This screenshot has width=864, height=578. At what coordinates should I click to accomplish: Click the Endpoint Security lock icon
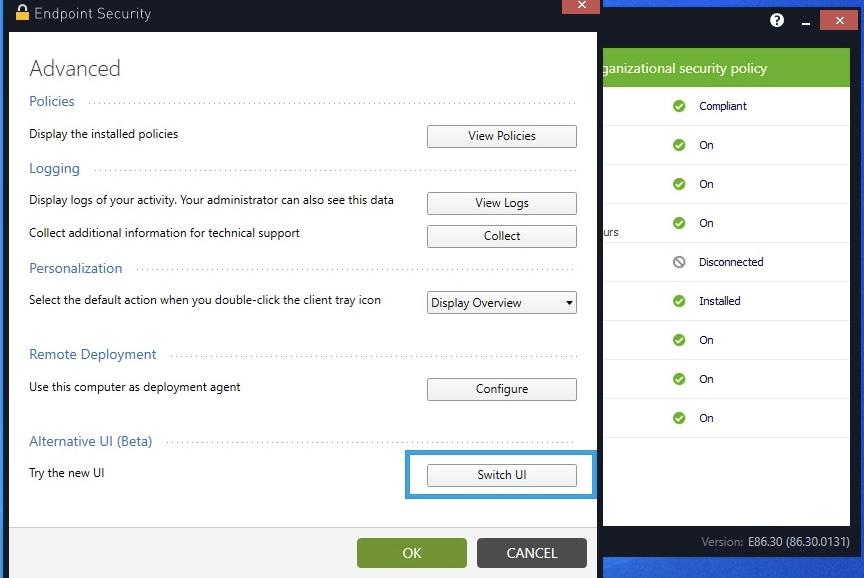click(22, 12)
